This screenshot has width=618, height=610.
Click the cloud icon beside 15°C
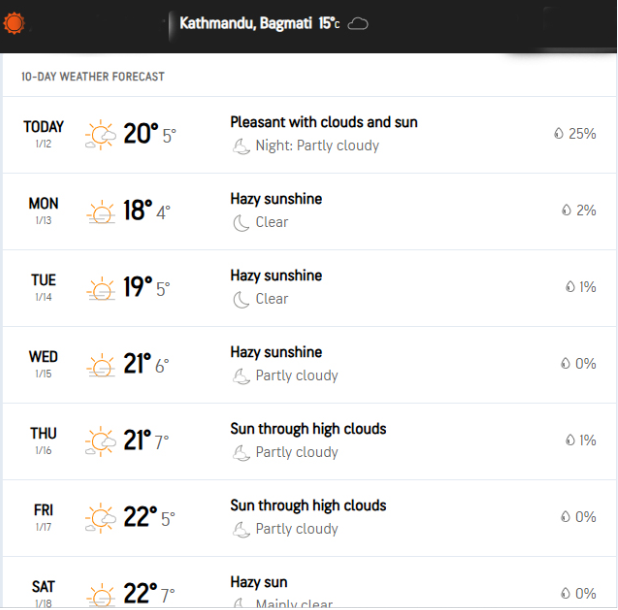click(358, 24)
